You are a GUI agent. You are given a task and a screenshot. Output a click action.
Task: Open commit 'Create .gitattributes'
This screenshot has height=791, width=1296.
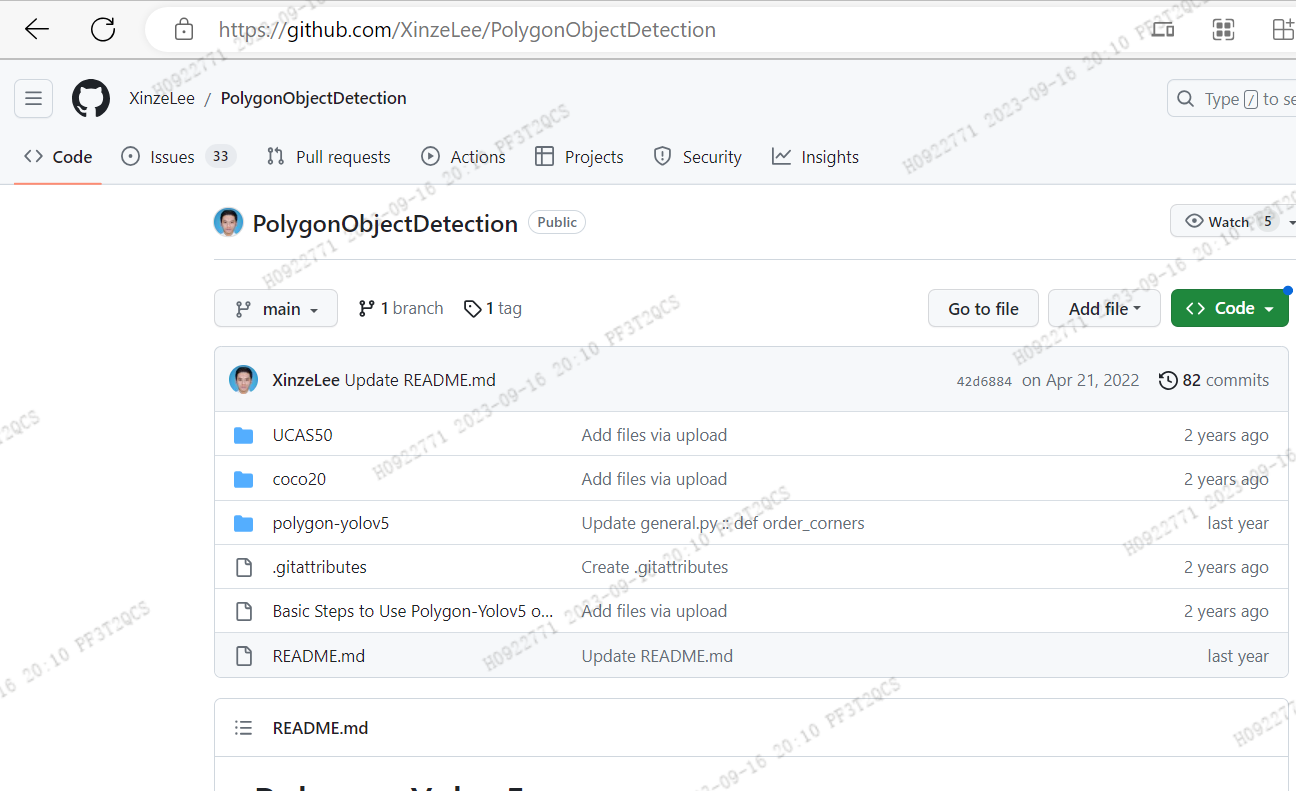coord(655,567)
